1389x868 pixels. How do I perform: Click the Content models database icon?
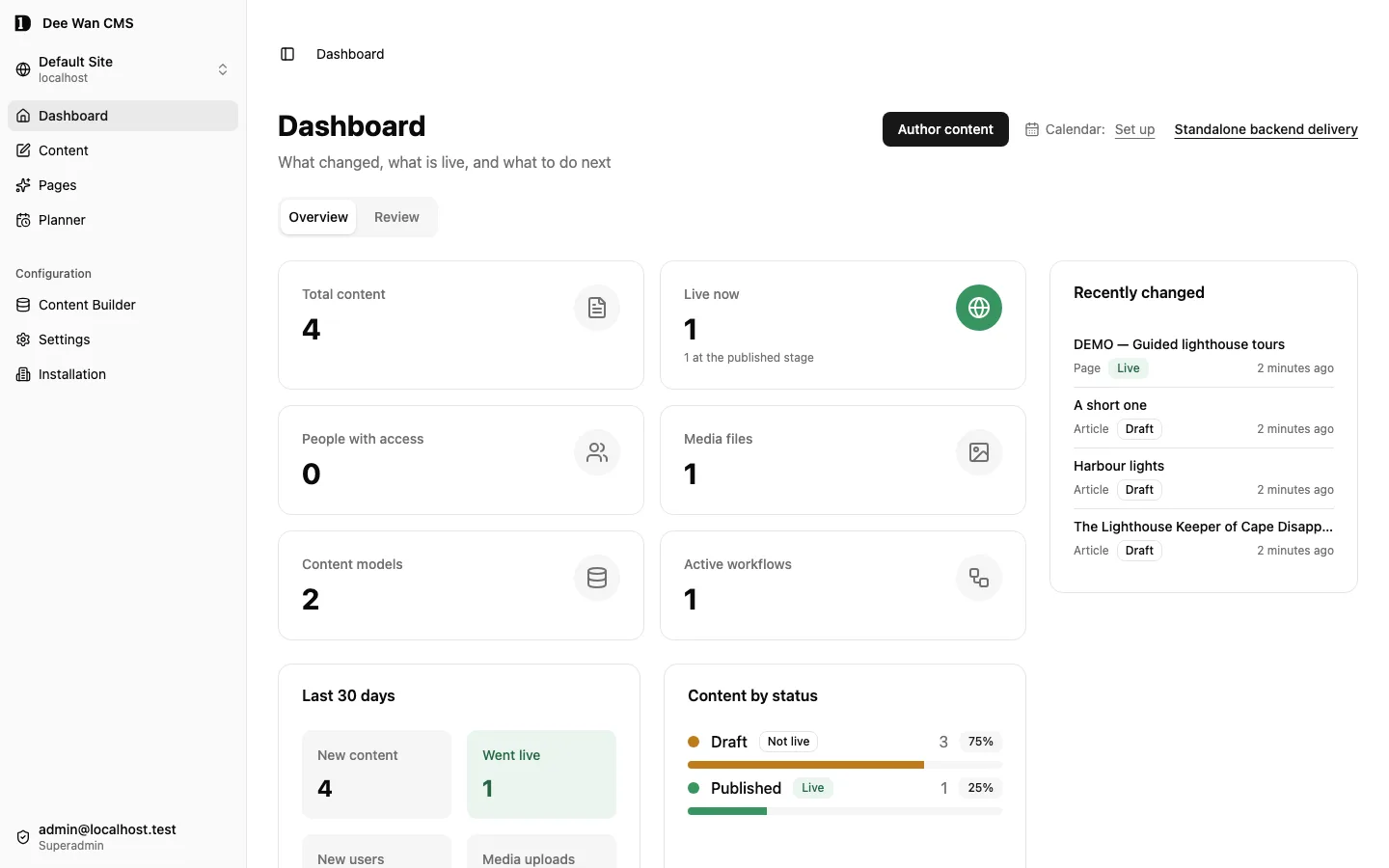[597, 578]
